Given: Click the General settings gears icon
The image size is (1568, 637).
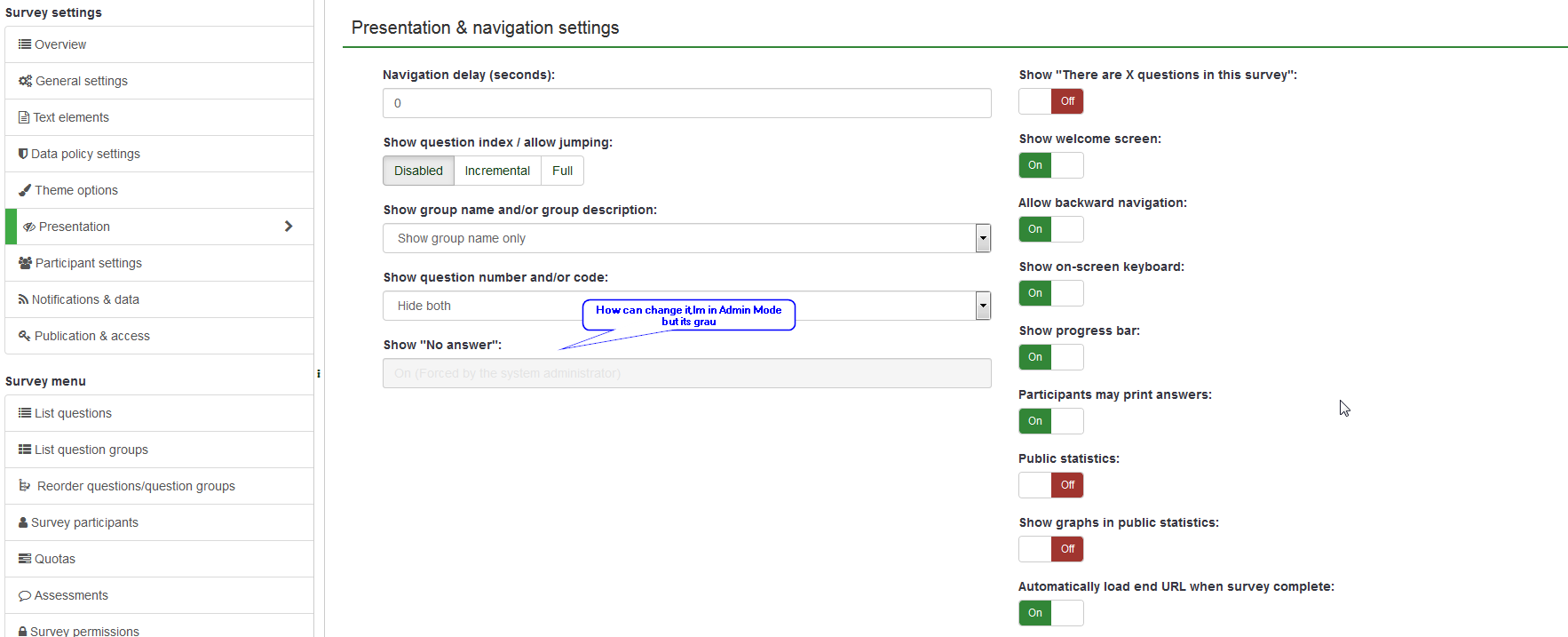Looking at the screenshot, I should [x=25, y=81].
